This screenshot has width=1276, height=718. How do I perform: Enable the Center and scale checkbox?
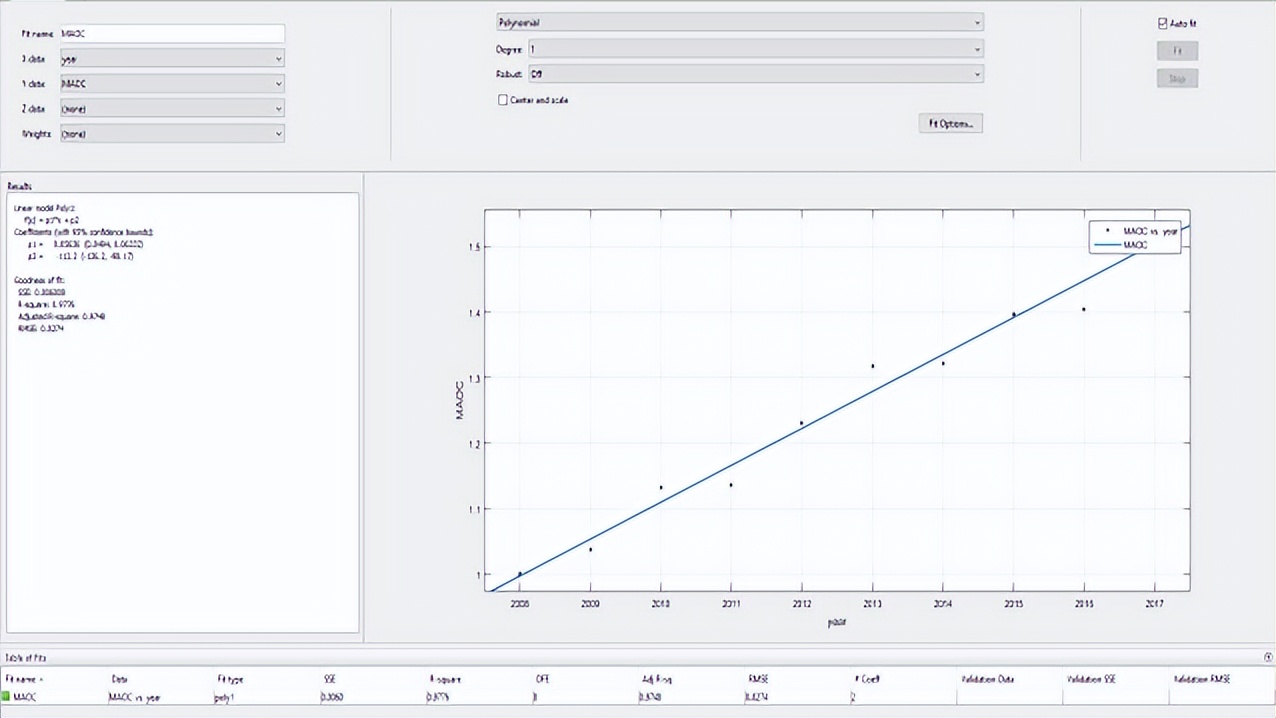click(503, 100)
